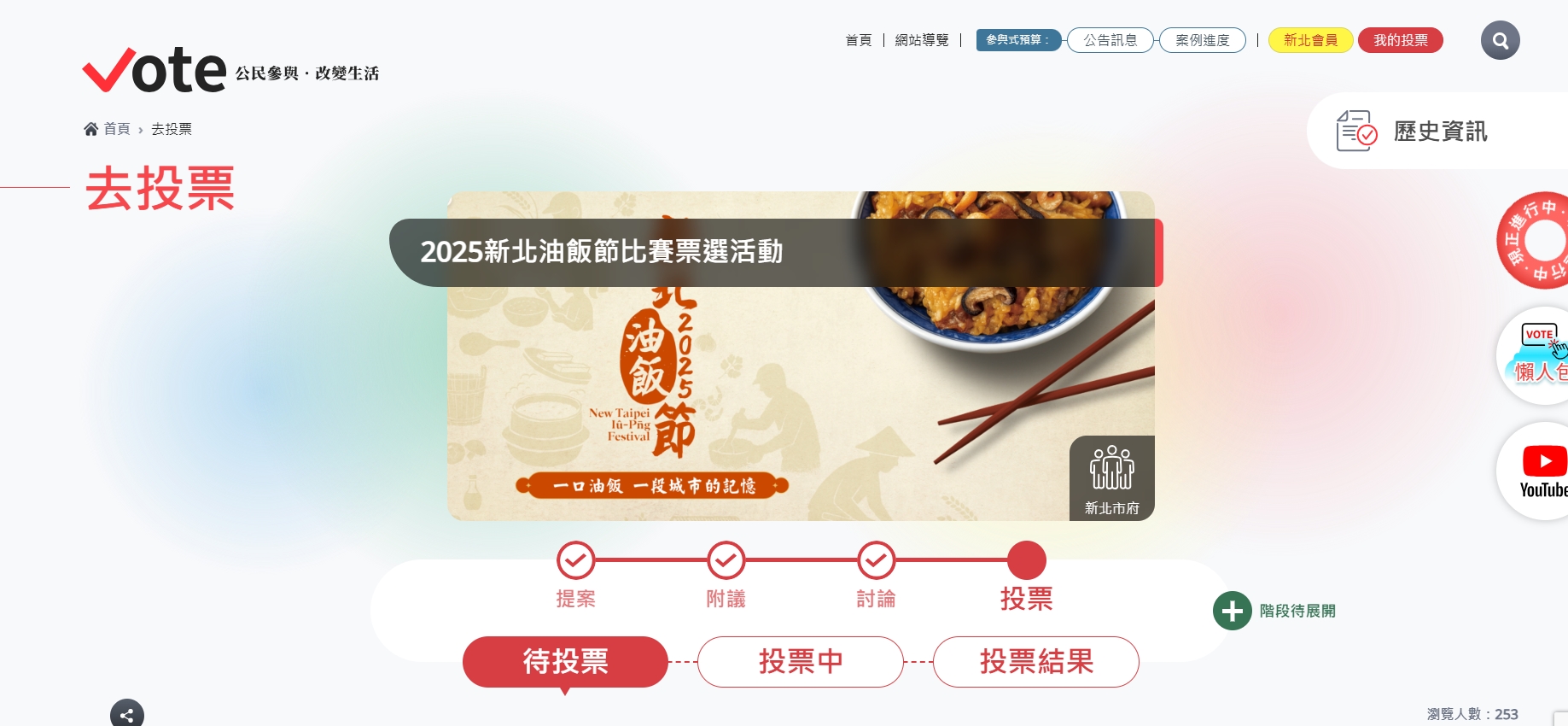
Task: Switch to the 投票結果 tab
Action: click(1036, 662)
